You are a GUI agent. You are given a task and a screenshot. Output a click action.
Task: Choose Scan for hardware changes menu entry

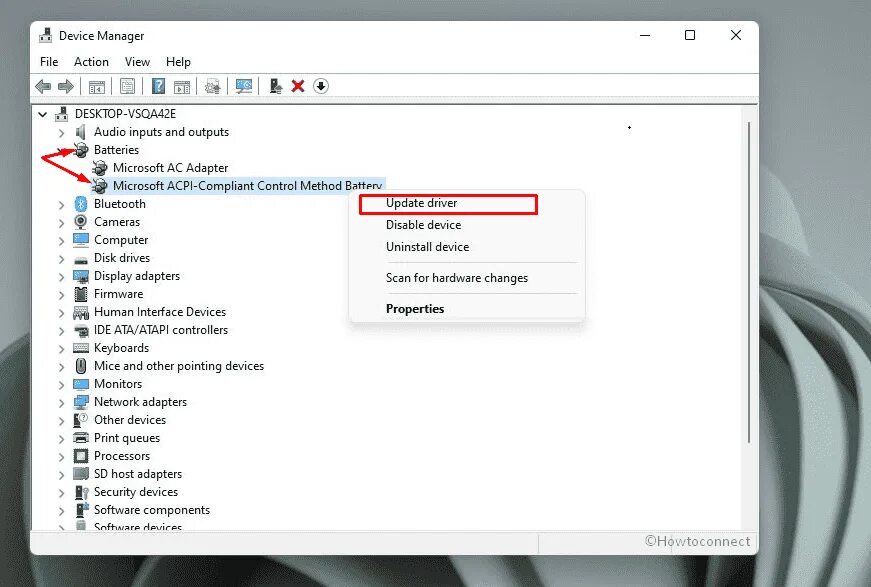[x=457, y=278]
